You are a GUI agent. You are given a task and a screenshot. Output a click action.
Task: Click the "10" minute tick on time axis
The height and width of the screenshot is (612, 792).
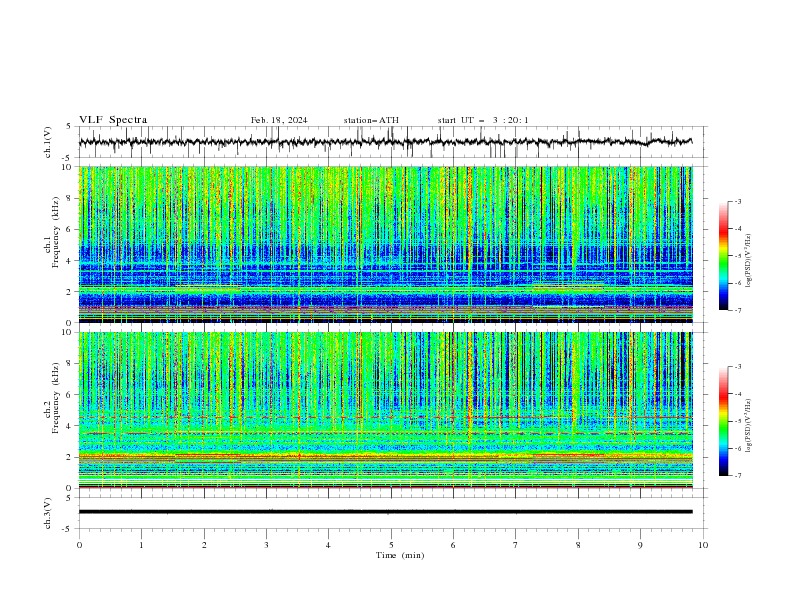pos(703,545)
